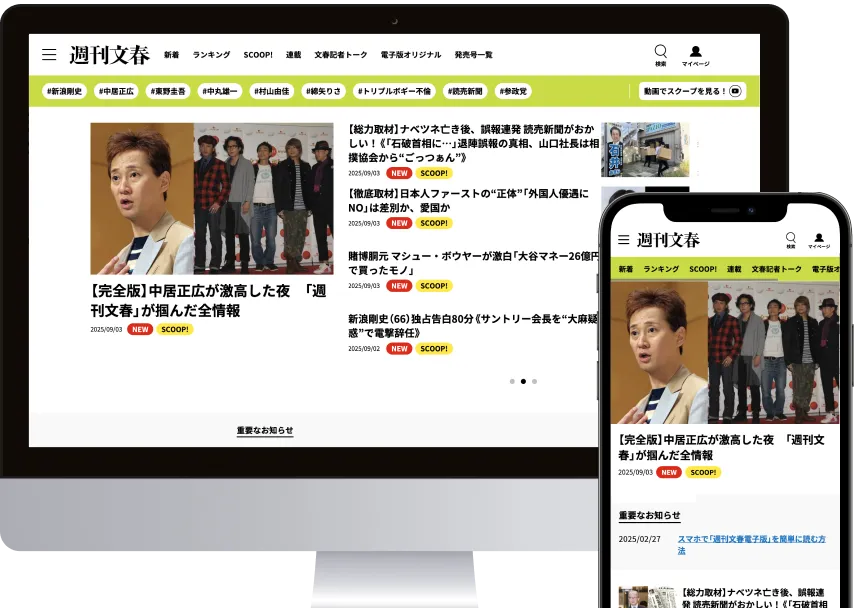Click the first carousel pagination dot

click(x=512, y=381)
